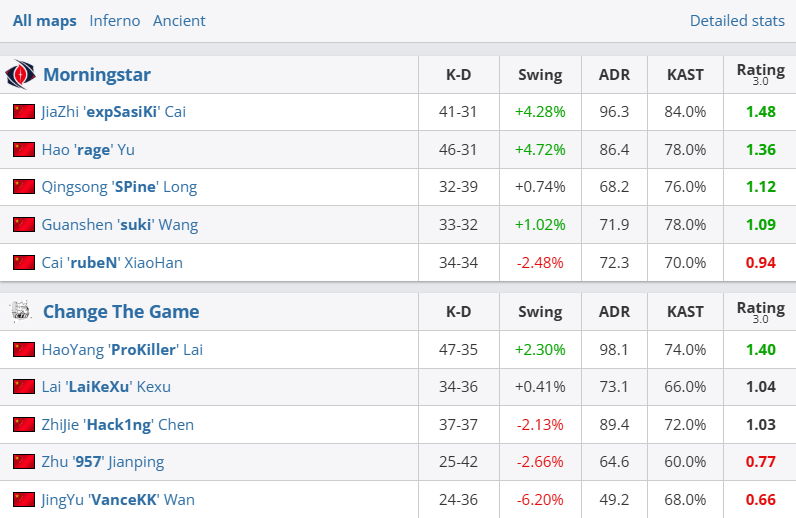Viewport: 796px width, 518px height.
Task: Click the flag icon next to VanceKK
Action: click(24, 499)
